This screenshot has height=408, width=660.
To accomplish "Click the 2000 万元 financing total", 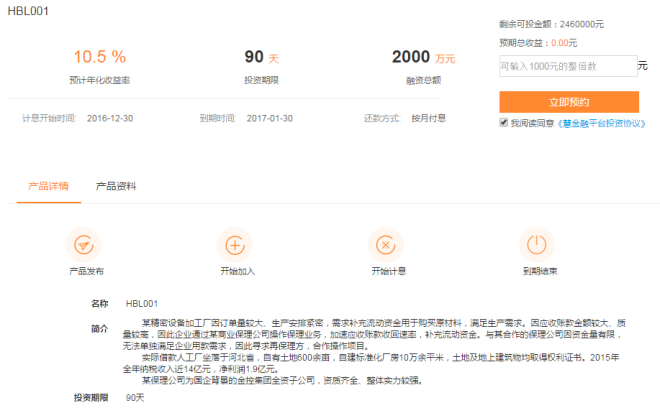I will (423, 56).
